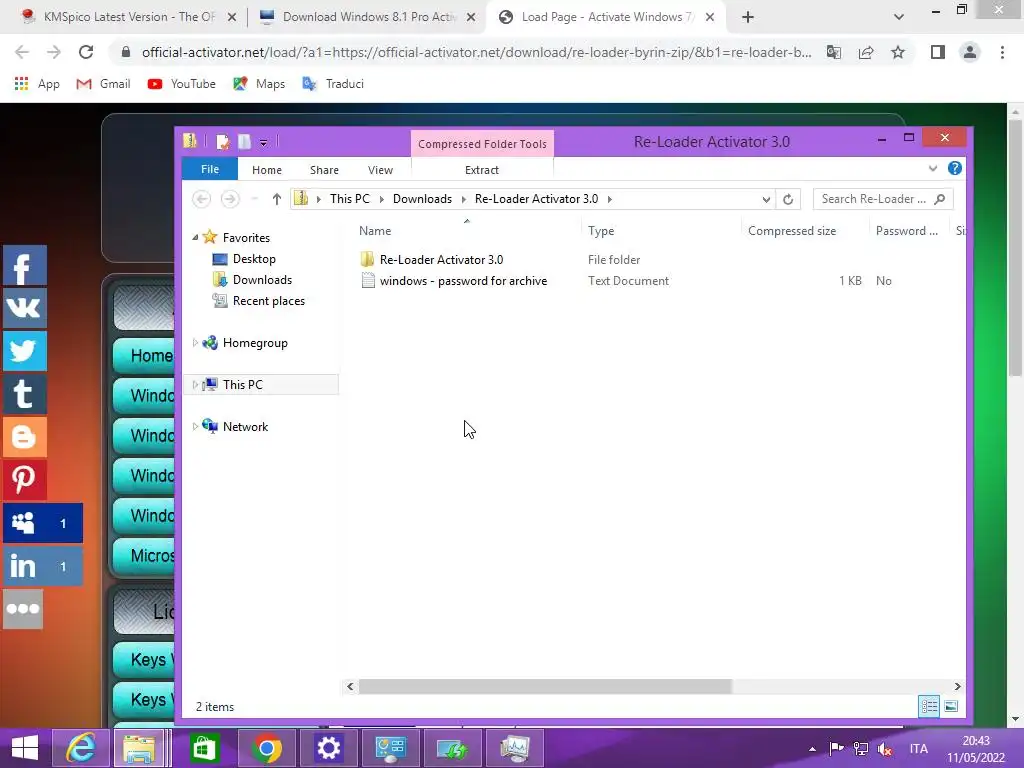Screen dimensions: 1024x768
Task: Click the Pinterest share icon
Action: [x=24, y=479]
